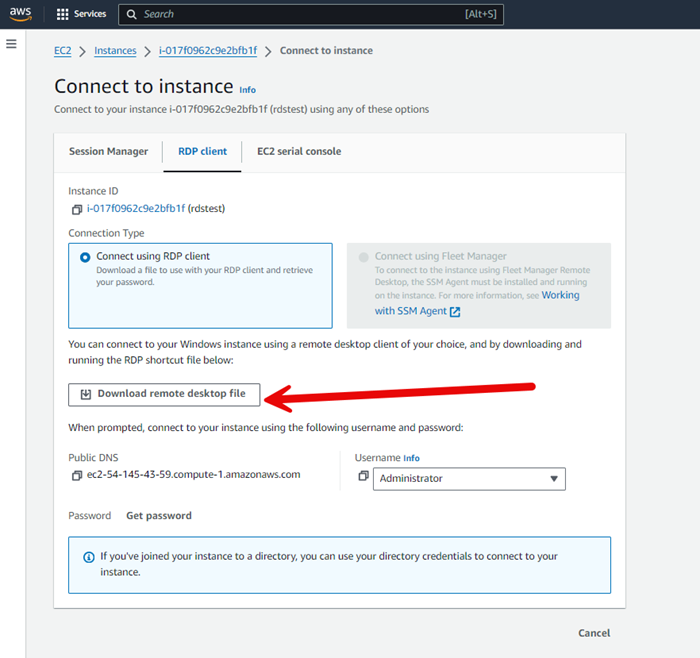700x658 pixels.
Task: Open EC2 breadcrumb link
Action: pos(62,50)
